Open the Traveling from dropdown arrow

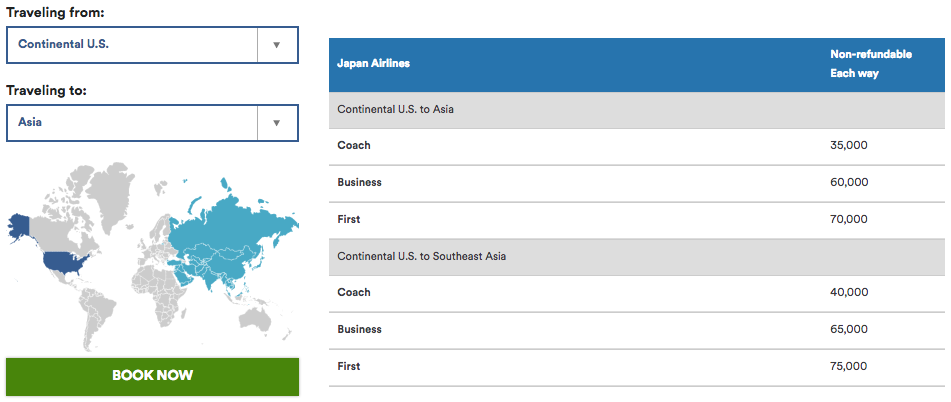[x=277, y=45]
